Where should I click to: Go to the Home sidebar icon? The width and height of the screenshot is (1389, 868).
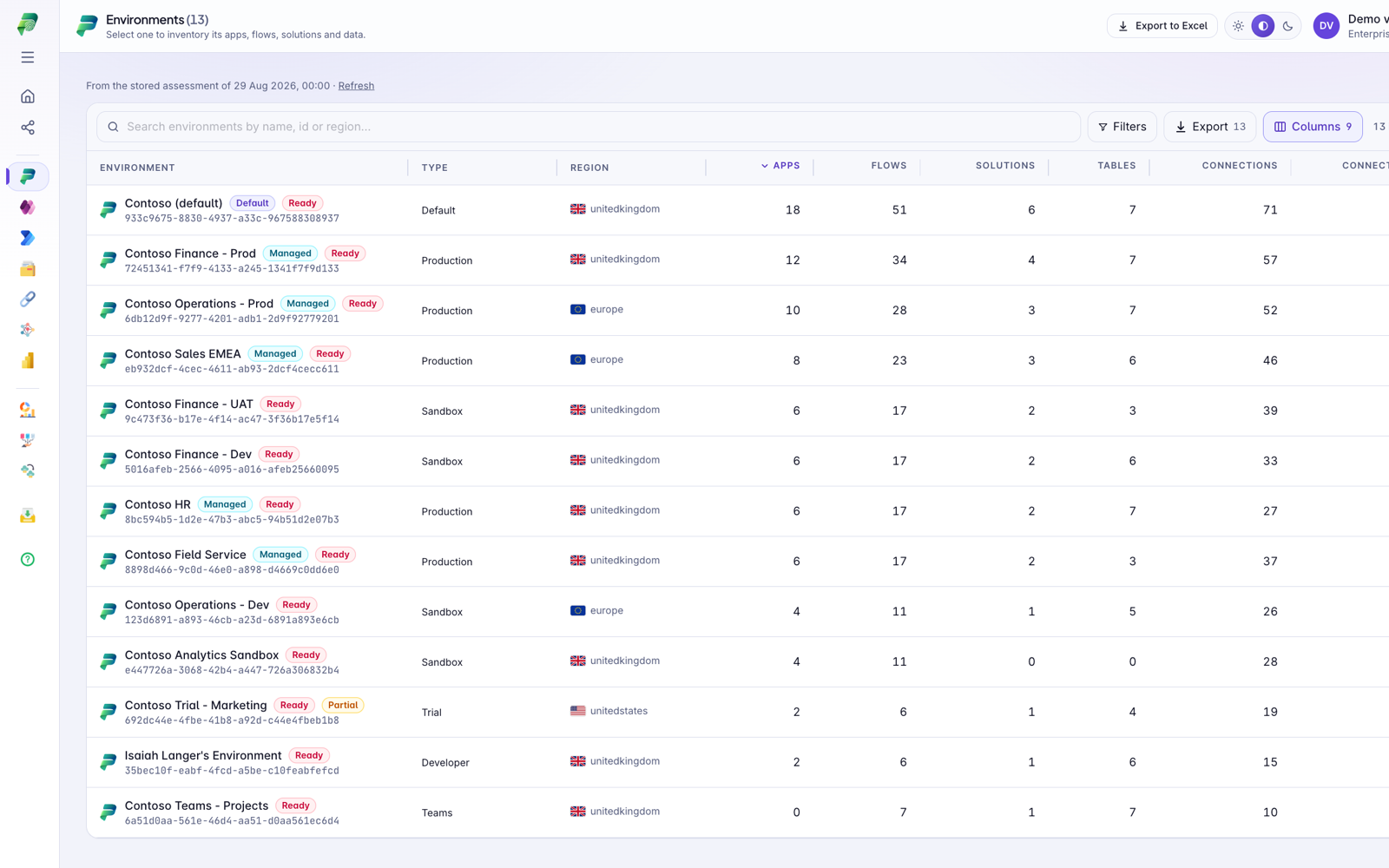coord(28,96)
